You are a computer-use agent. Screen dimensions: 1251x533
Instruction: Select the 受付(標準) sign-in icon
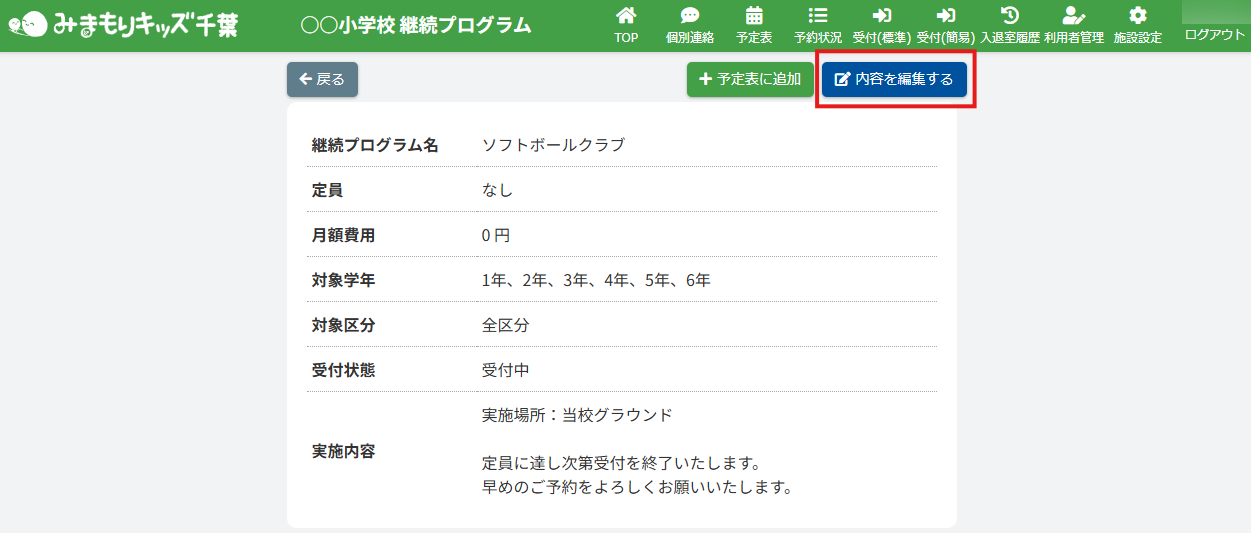point(881,16)
